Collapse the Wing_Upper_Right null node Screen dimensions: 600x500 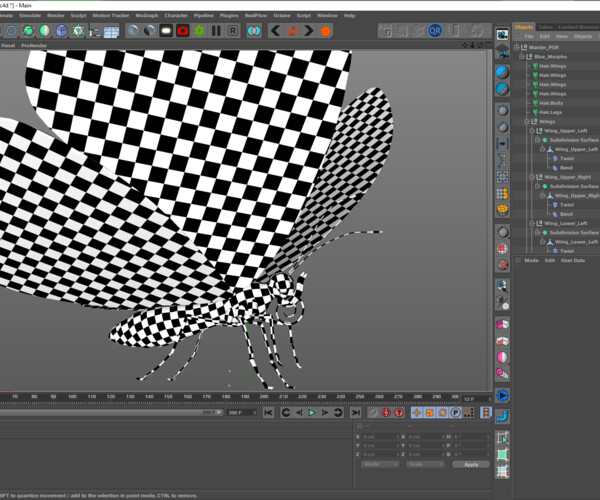[x=532, y=177]
